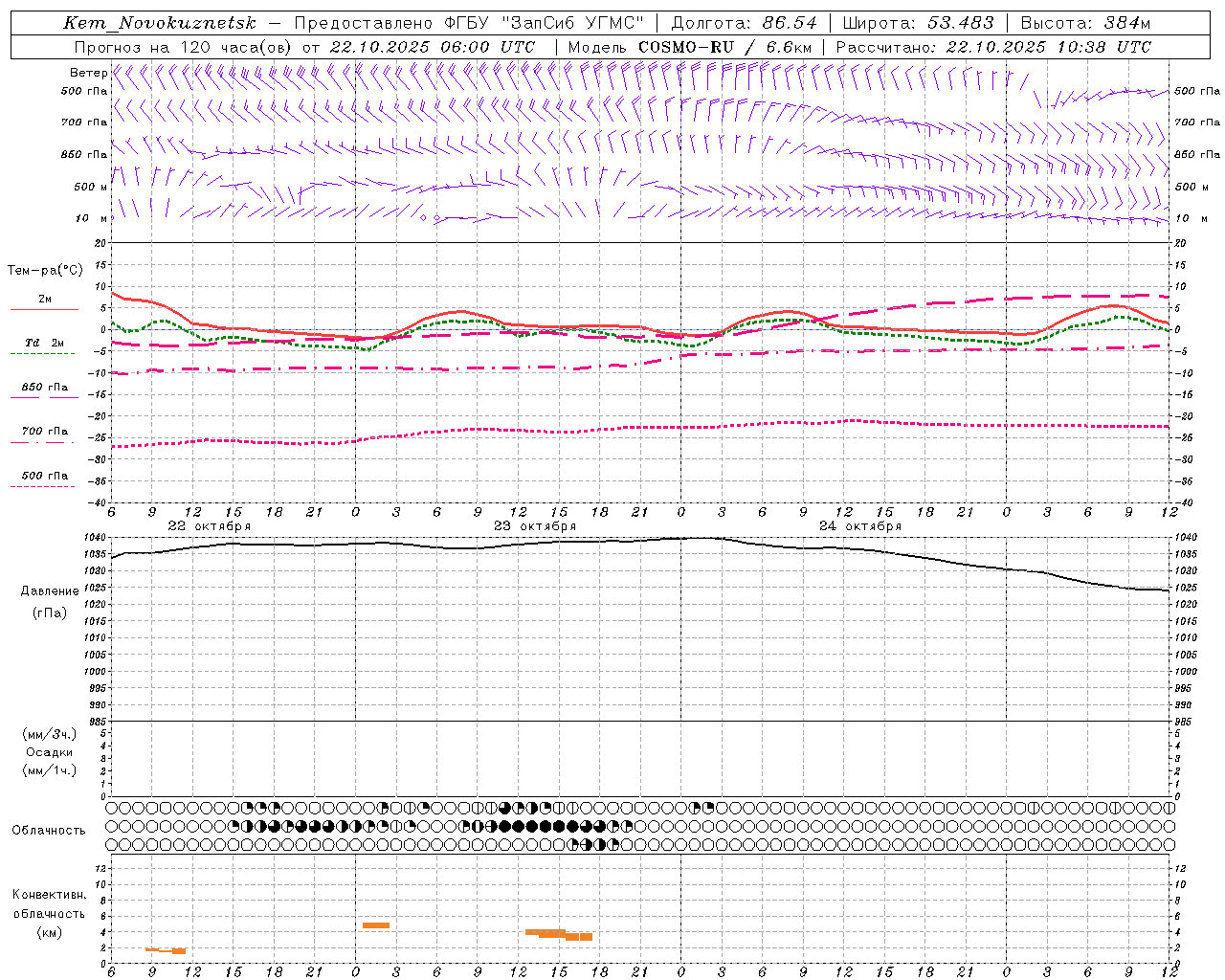This screenshot has height=980, width=1225.
Task: Click the provider text 'ФГБУ "ЗапСиб УГМС"'
Action: tap(546, 23)
